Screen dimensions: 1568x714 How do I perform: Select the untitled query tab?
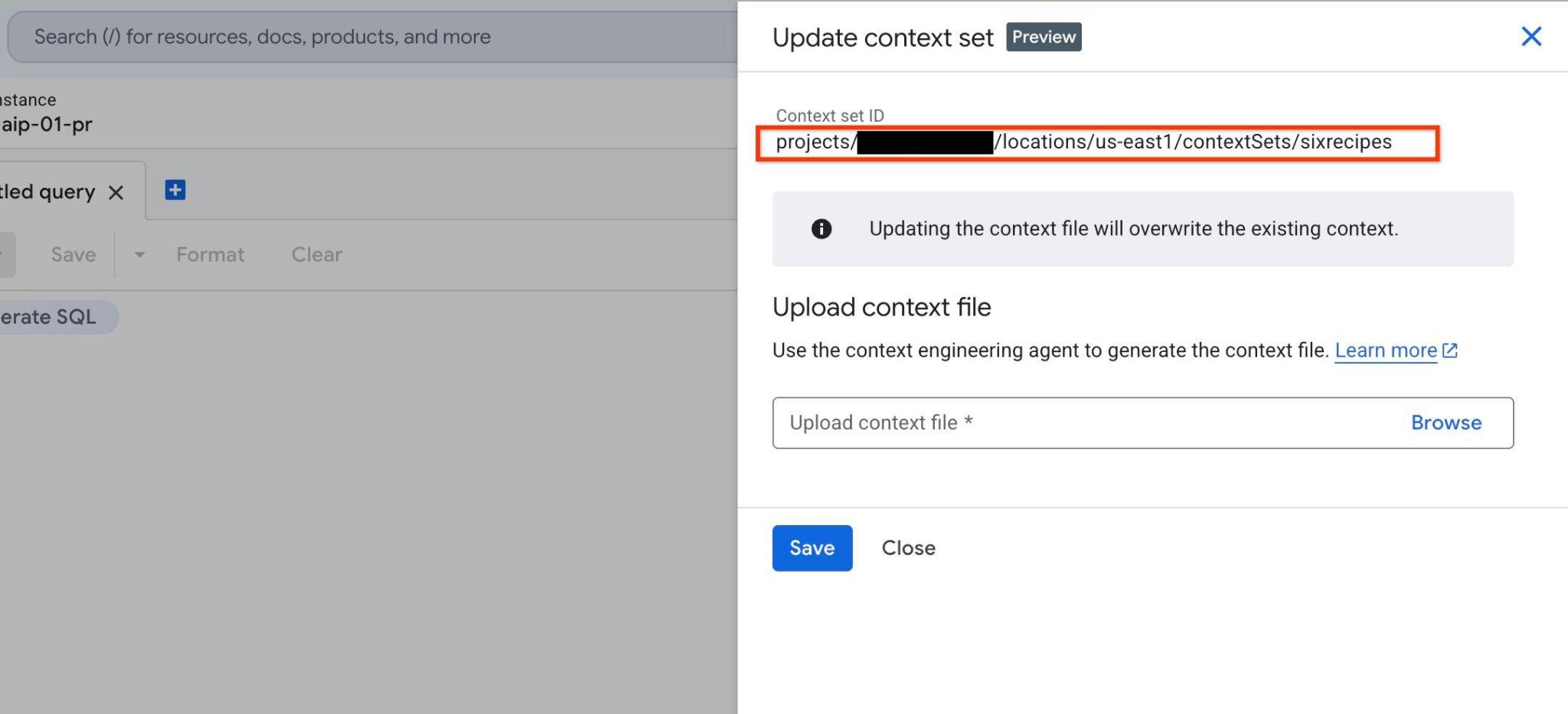(x=47, y=191)
